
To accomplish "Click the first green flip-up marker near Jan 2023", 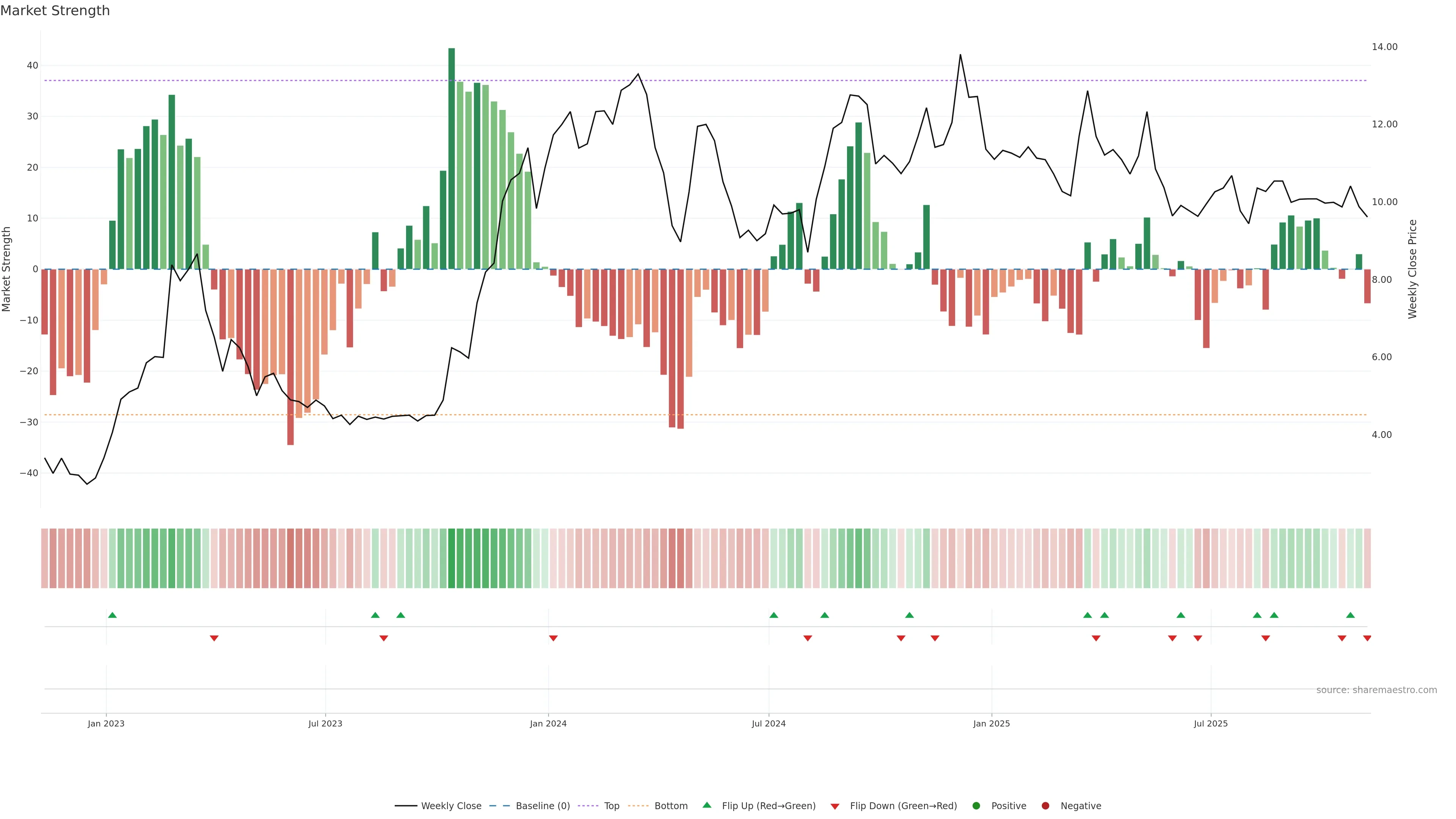I will [x=113, y=615].
